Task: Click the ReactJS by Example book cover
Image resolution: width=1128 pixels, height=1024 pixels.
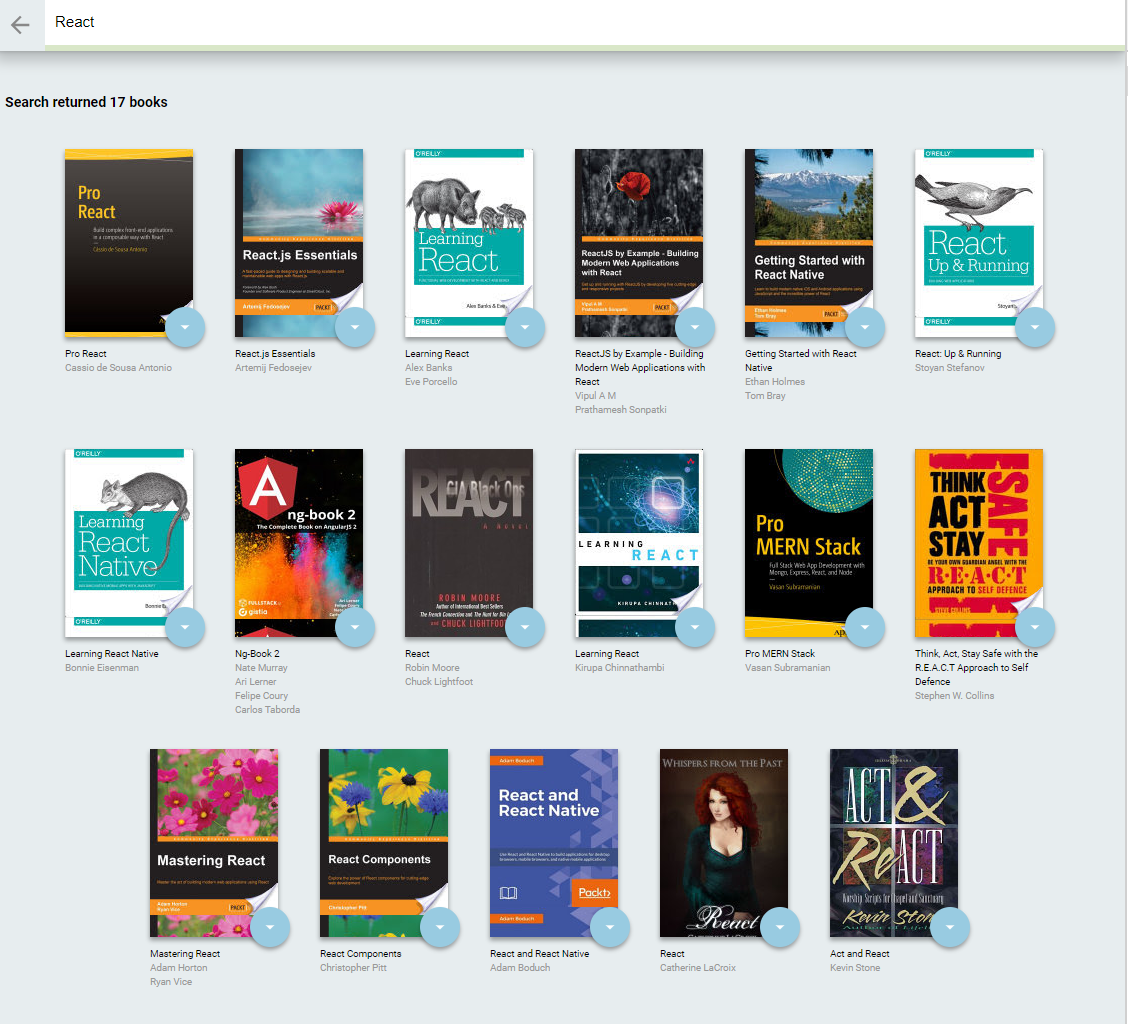Action: tap(639, 243)
